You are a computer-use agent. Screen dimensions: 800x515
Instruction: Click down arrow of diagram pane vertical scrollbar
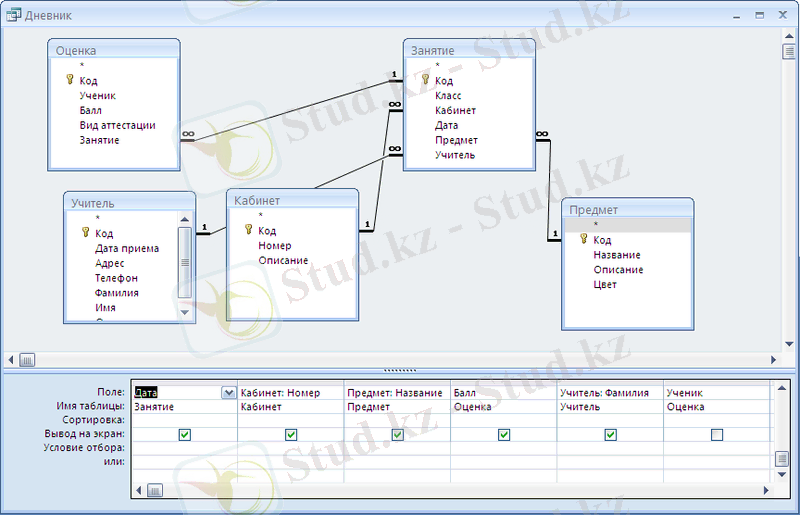[x=789, y=344]
